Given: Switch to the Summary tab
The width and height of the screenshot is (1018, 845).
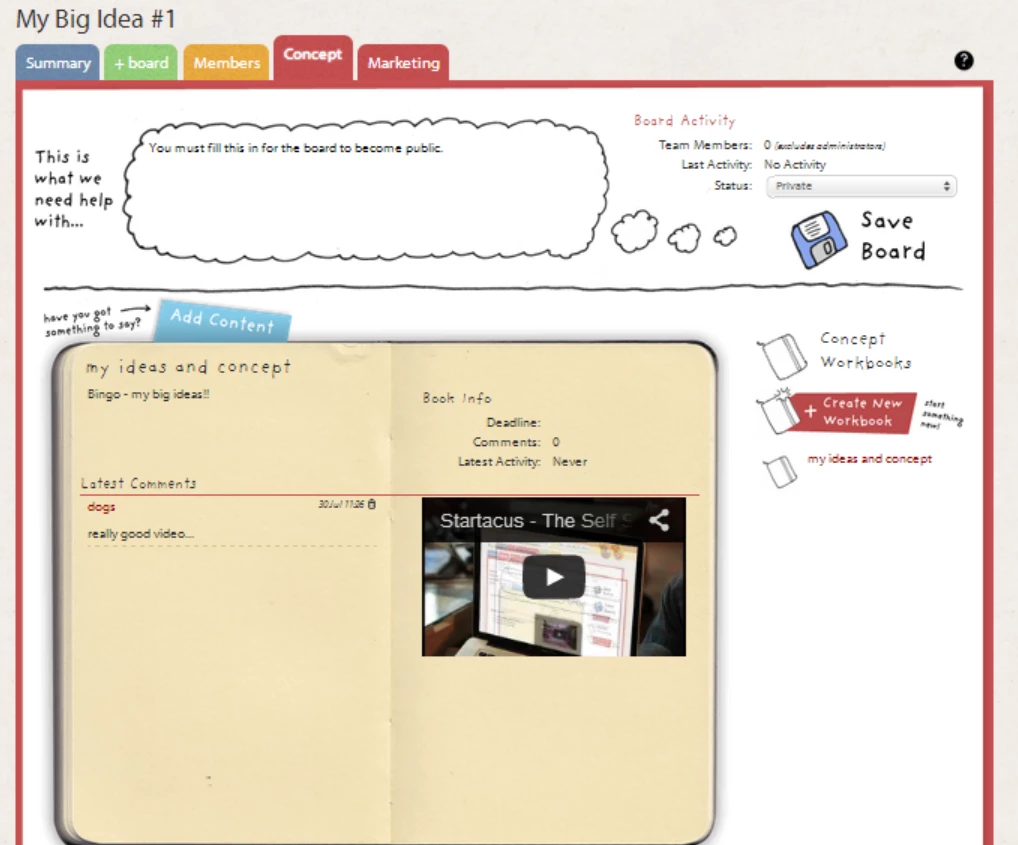Looking at the screenshot, I should tap(58, 63).
